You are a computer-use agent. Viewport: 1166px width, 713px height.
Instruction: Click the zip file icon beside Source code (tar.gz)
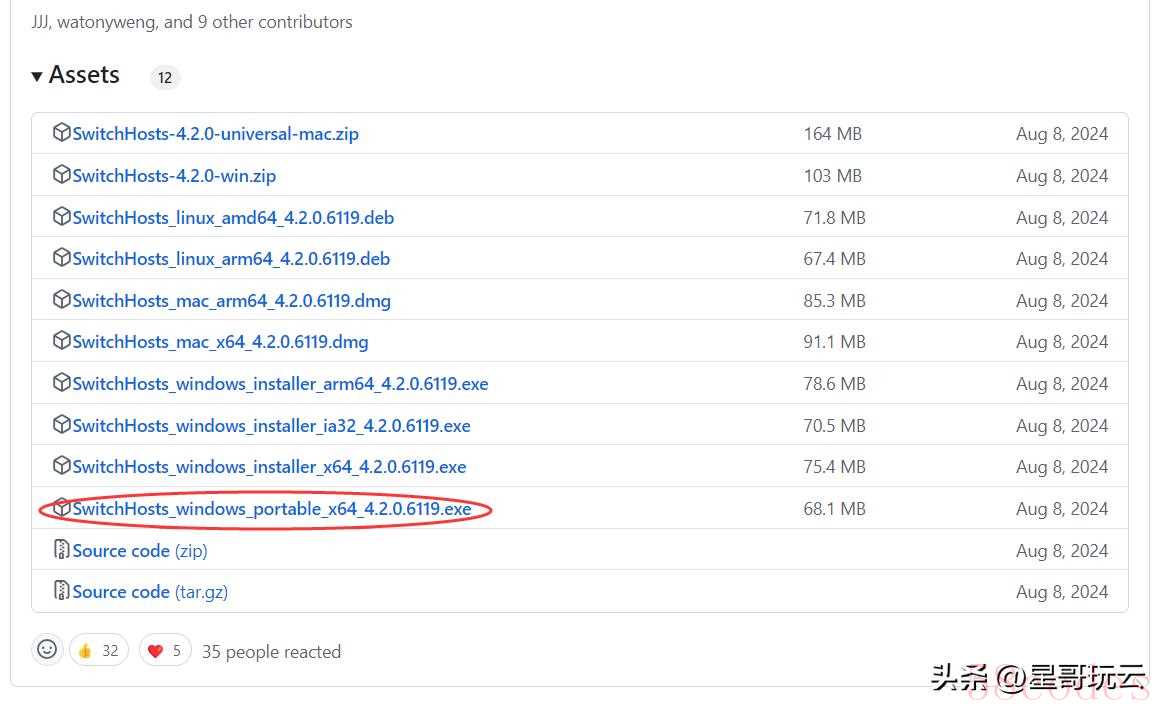pyautogui.click(x=62, y=590)
